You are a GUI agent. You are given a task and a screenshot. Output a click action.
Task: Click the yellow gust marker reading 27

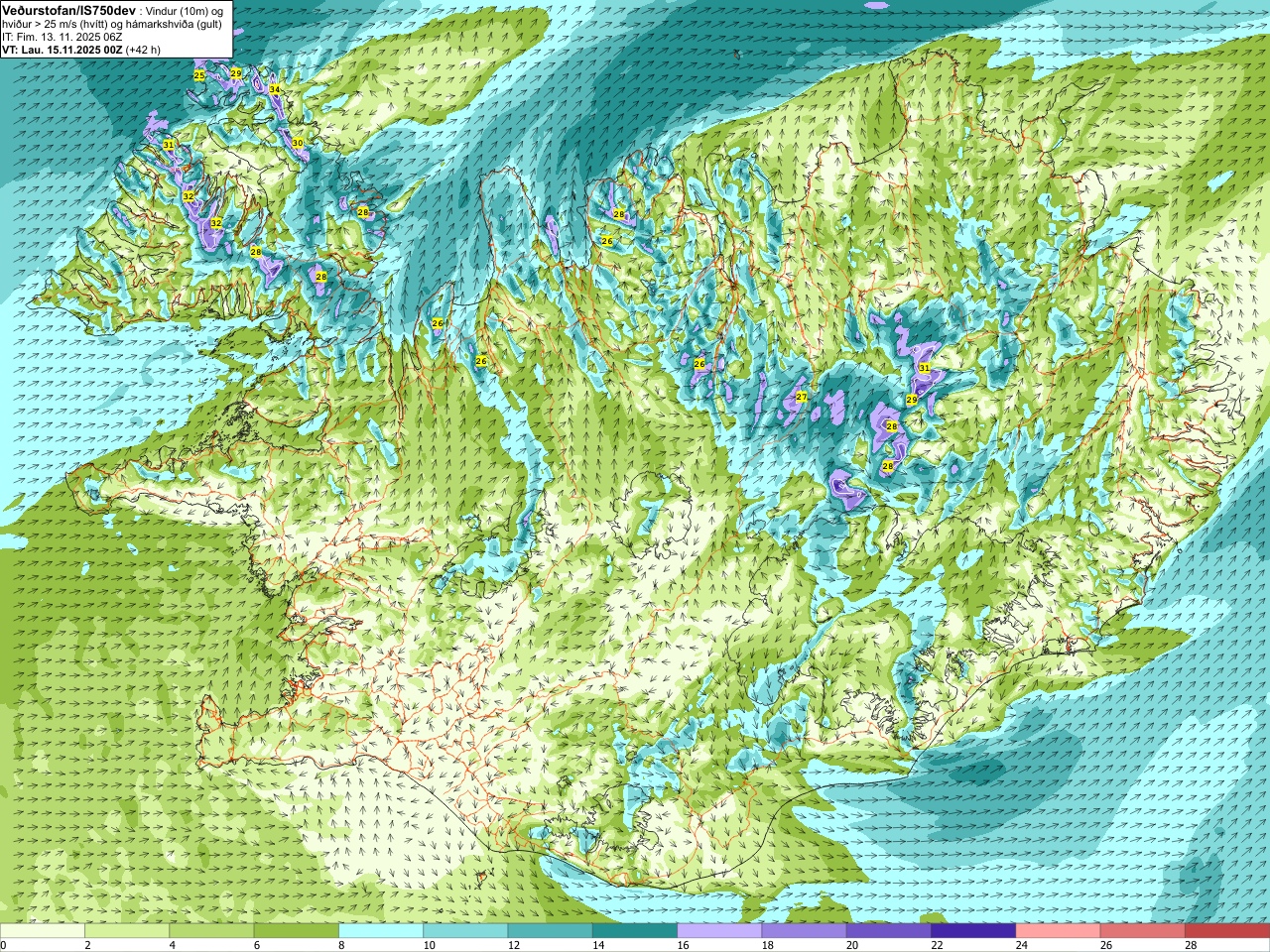[801, 398]
